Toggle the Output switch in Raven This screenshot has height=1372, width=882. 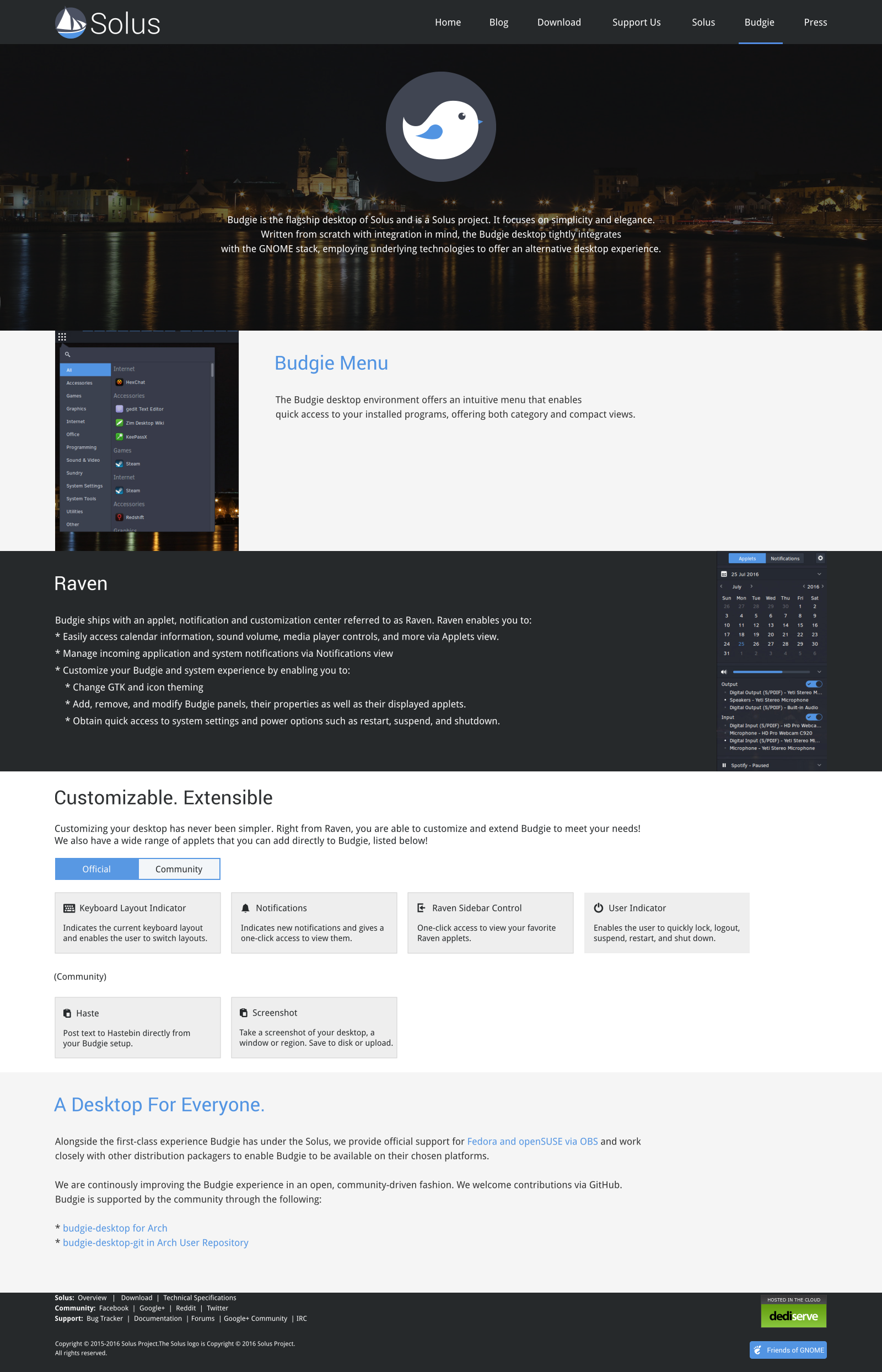point(814,684)
